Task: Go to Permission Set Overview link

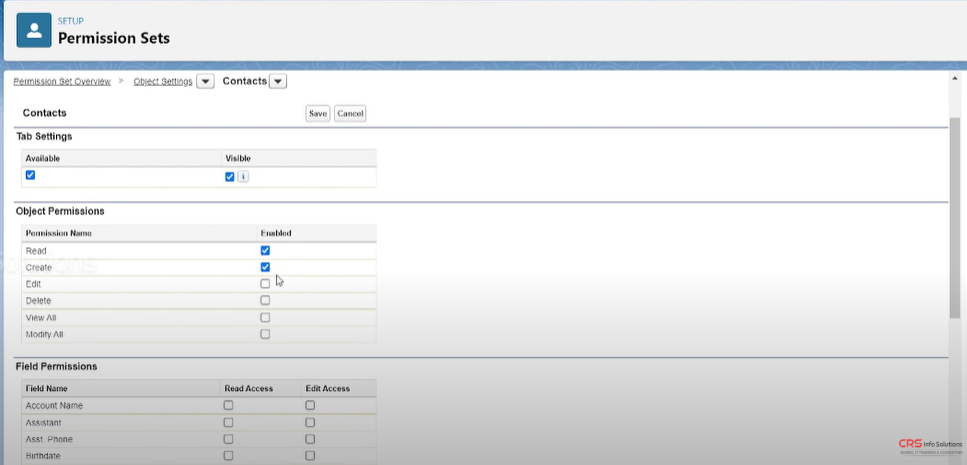Action: coord(62,81)
